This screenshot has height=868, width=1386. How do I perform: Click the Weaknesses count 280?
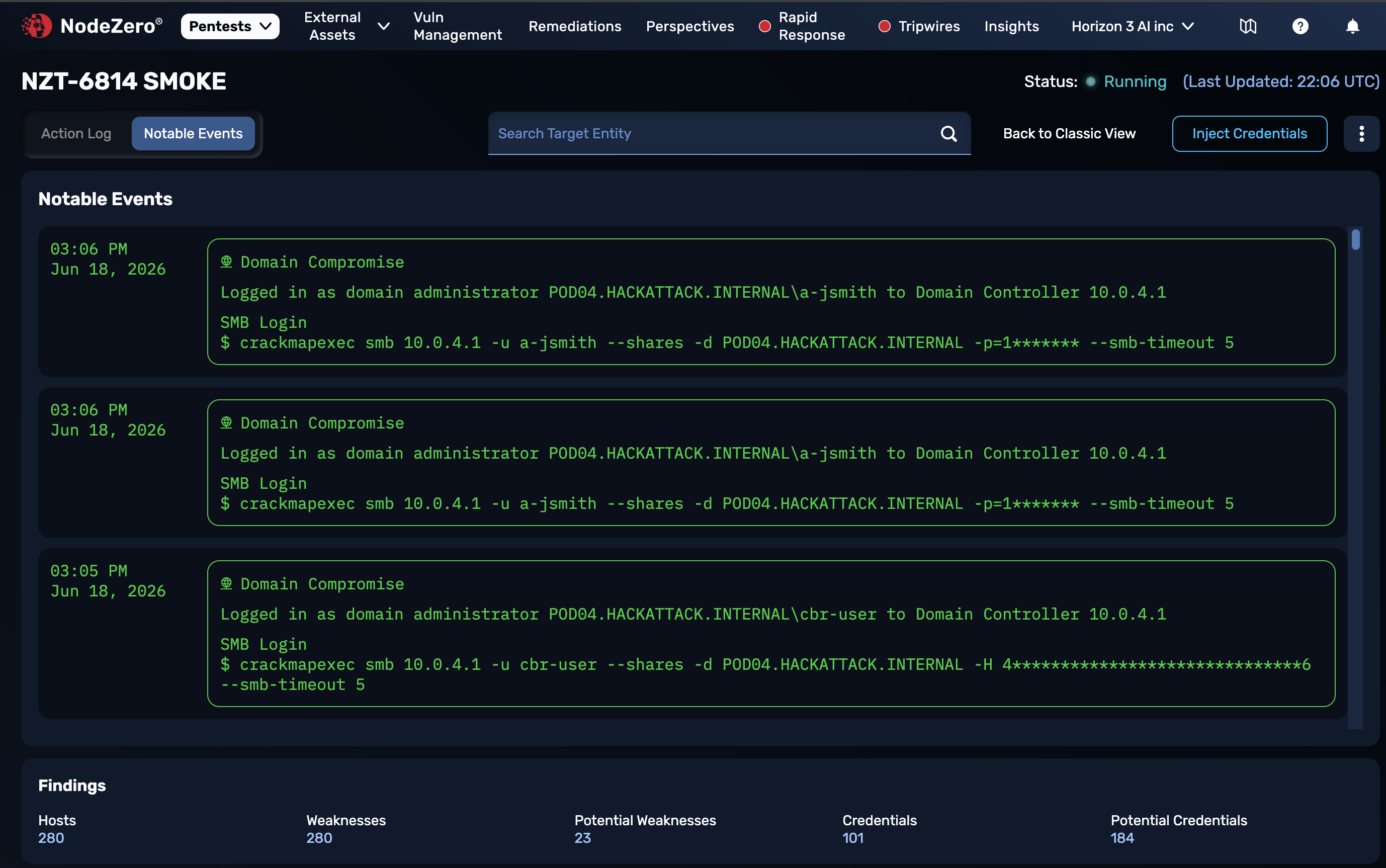tap(319, 837)
